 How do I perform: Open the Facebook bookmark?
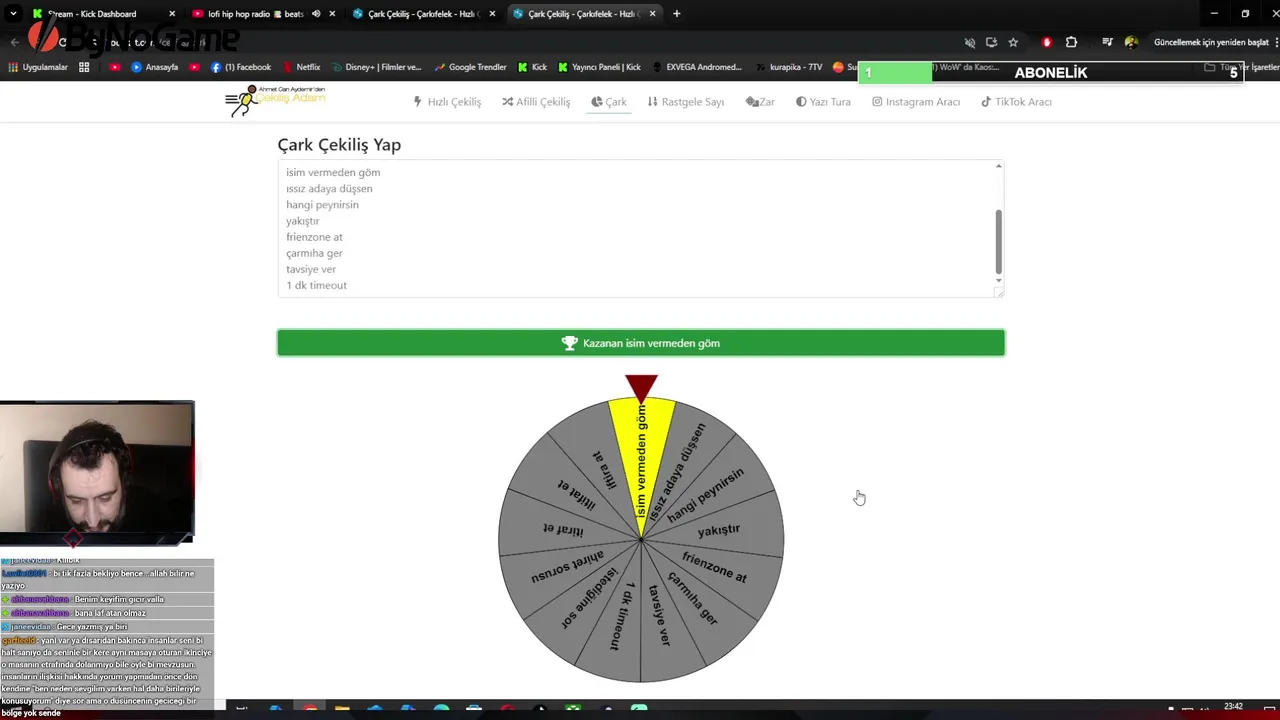pos(241,67)
